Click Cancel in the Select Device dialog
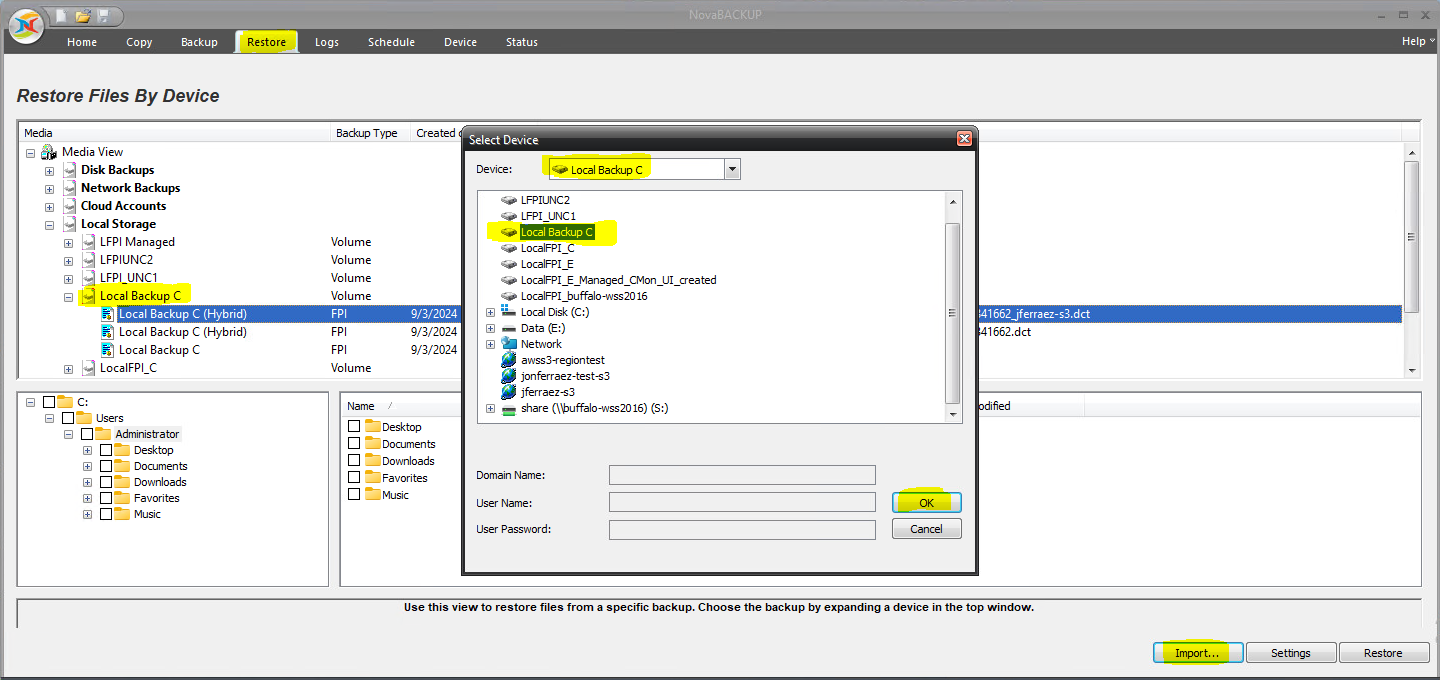 coord(927,529)
